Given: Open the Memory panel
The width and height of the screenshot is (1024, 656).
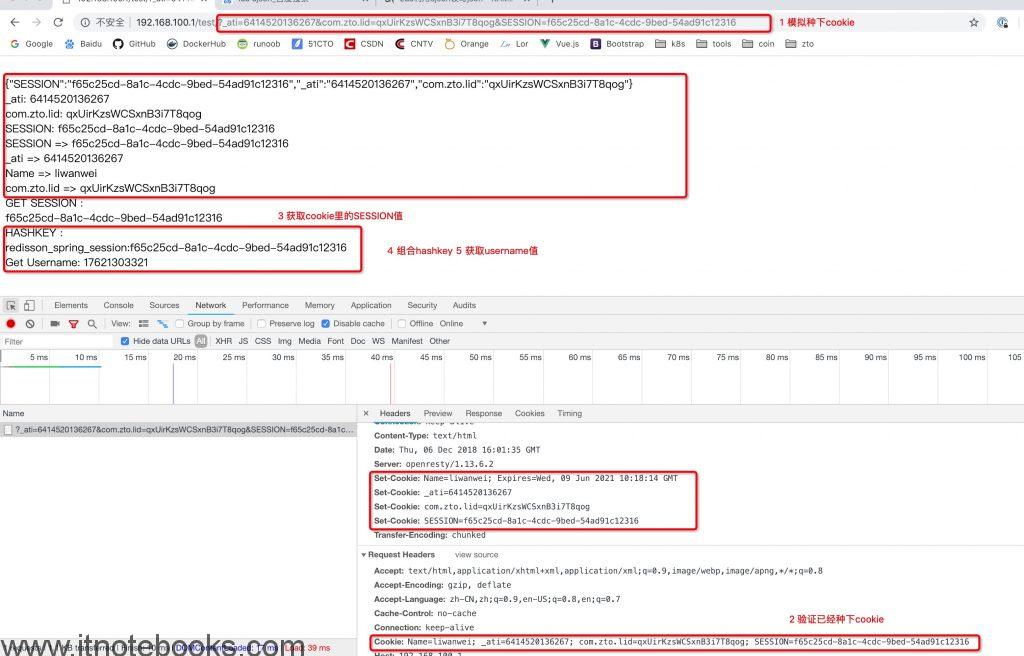Looking at the screenshot, I should coord(319,305).
